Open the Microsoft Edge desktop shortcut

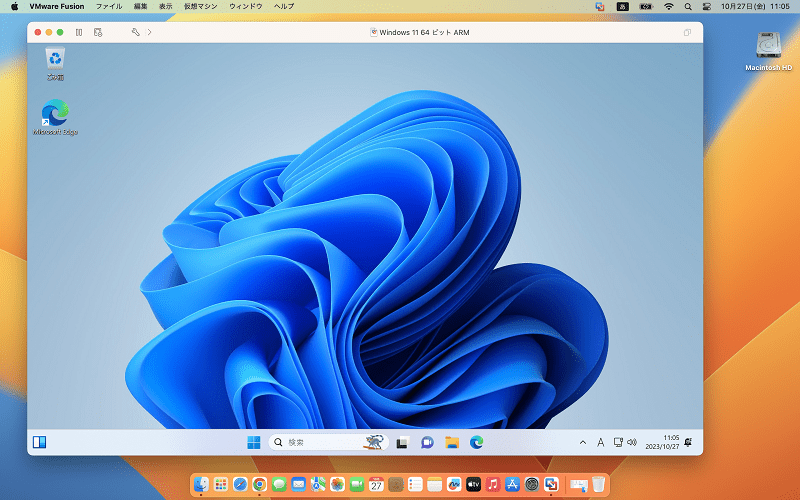(x=55, y=117)
